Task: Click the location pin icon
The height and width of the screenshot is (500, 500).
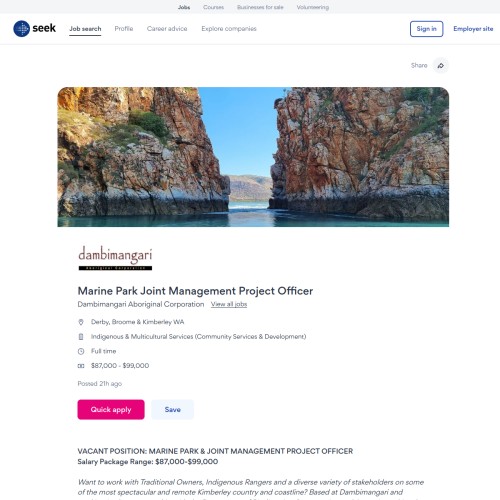Action: point(81,322)
